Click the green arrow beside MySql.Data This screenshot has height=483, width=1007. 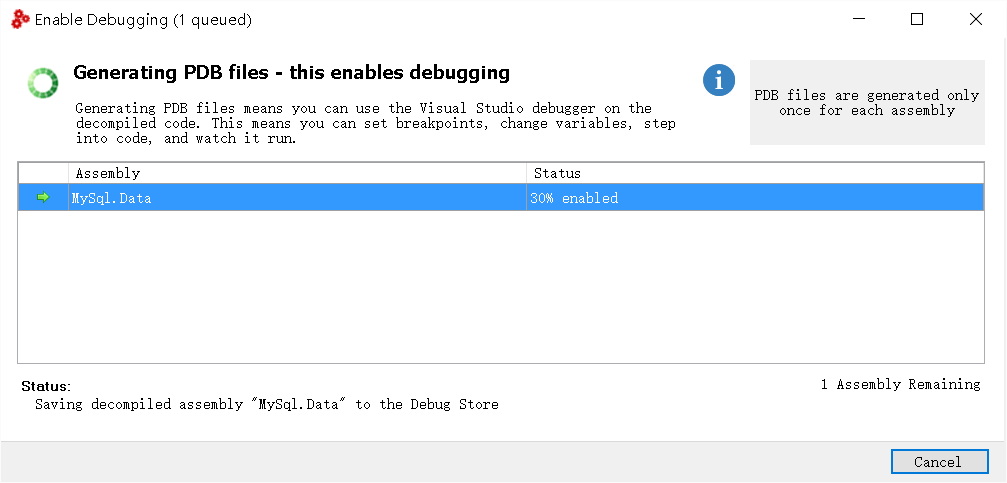coord(43,197)
